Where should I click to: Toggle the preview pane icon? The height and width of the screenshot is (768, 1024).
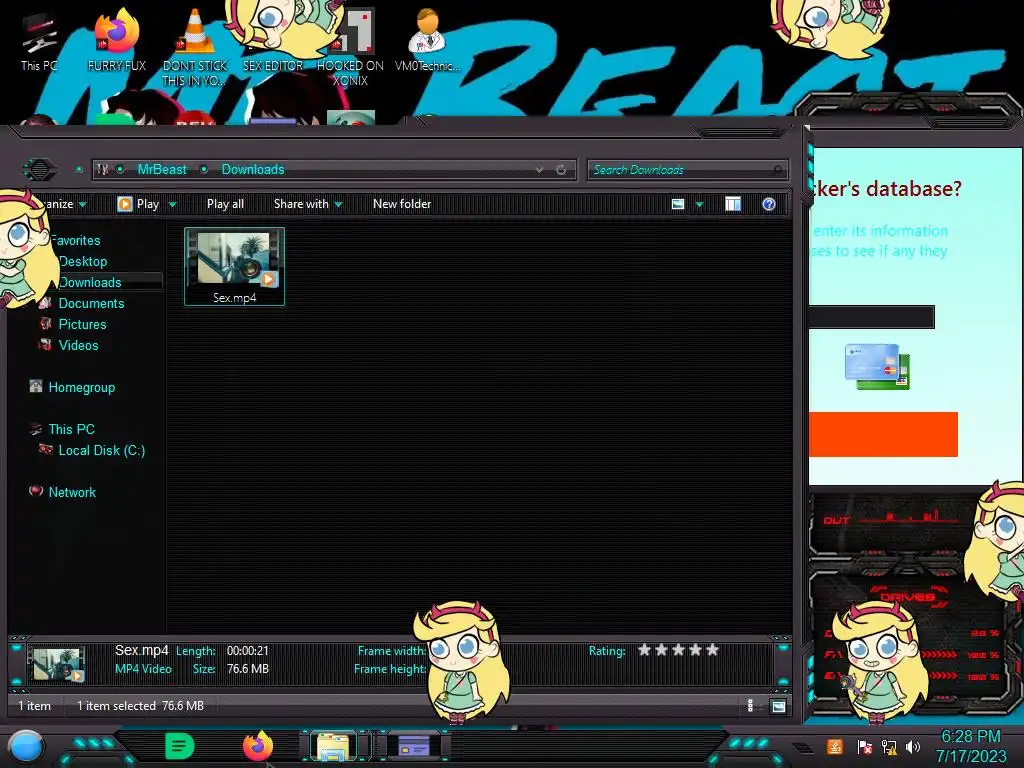click(x=733, y=204)
